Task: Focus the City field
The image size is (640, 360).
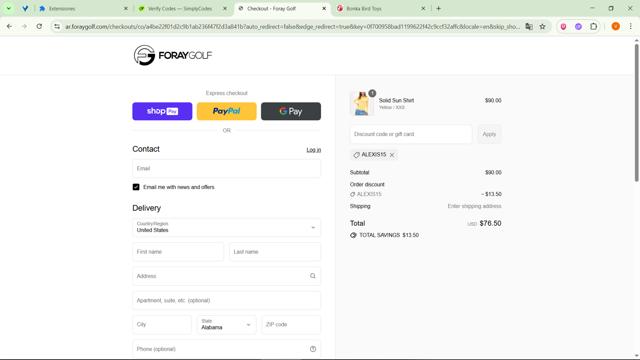Action: pyautogui.click(x=162, y=324)
